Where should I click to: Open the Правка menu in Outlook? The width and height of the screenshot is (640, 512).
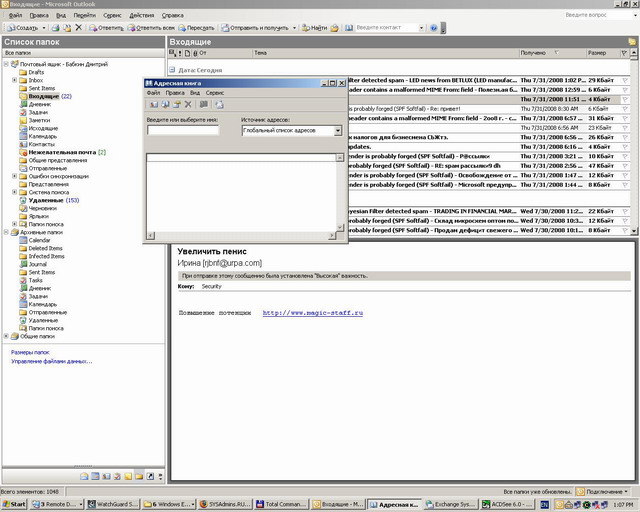click(39, 15)
